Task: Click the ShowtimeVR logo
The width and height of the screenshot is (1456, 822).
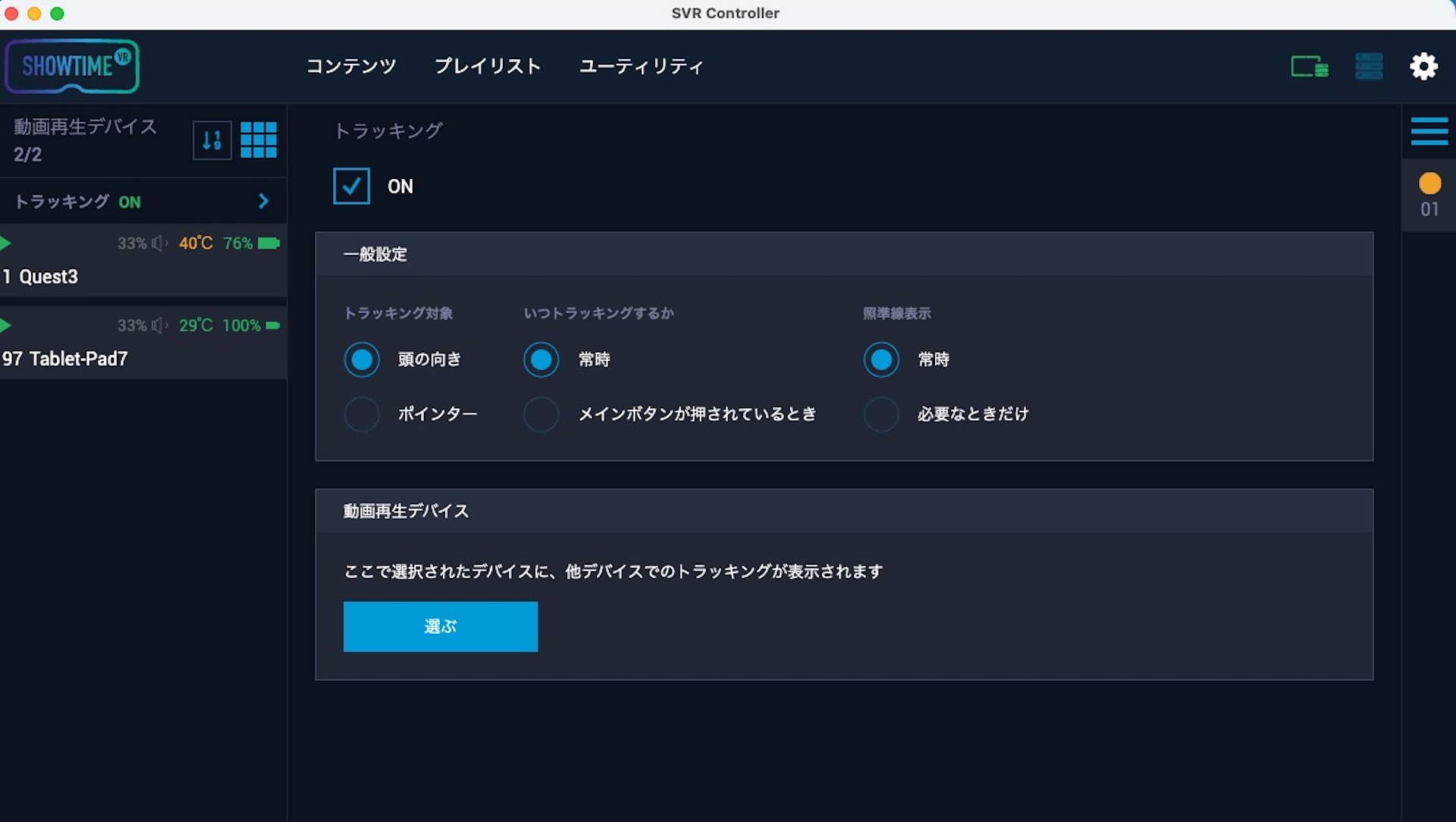Action: (x=72, y=67)
